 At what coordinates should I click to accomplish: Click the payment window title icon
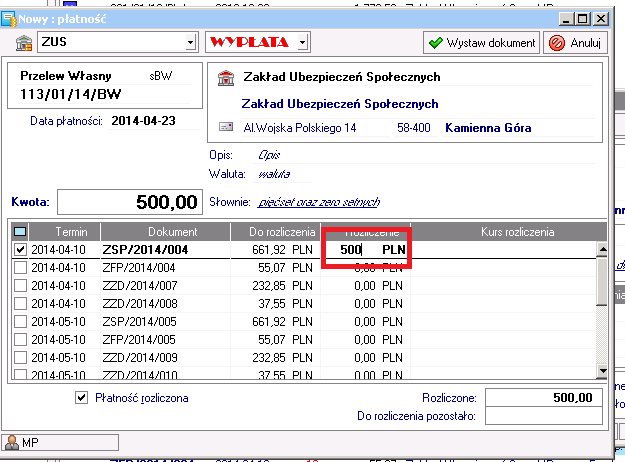click(x=8, y=19)
